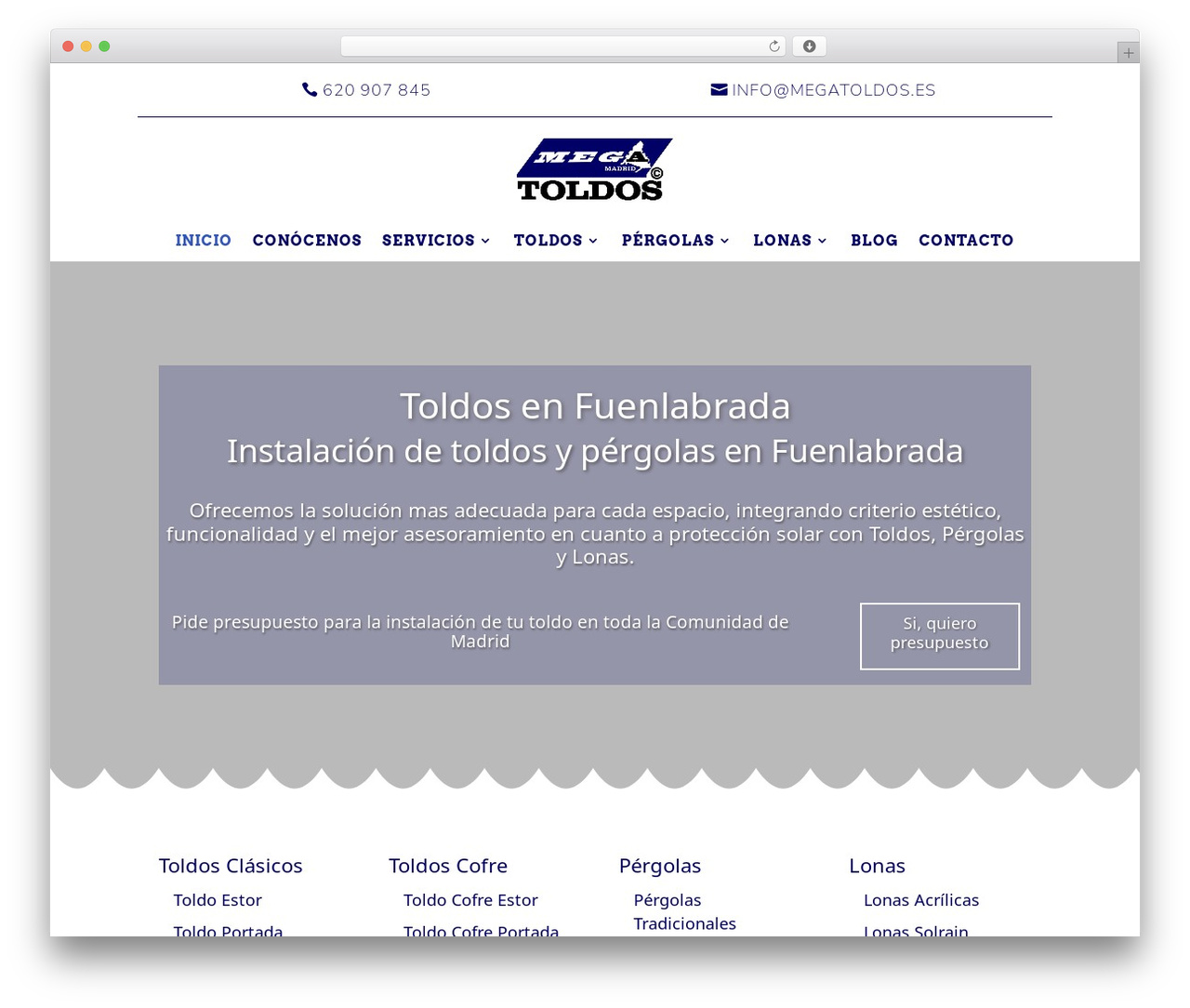
Task: Click the 'Pérgolas' column heading
Action: 660,867
